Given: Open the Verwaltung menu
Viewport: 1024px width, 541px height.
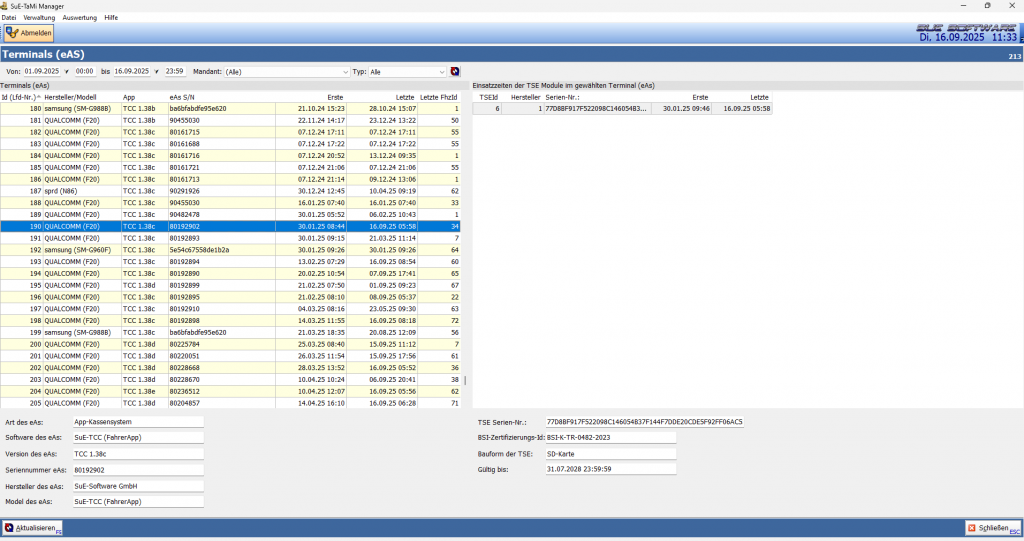Looking at the screenshot, I should pos(39,18).
